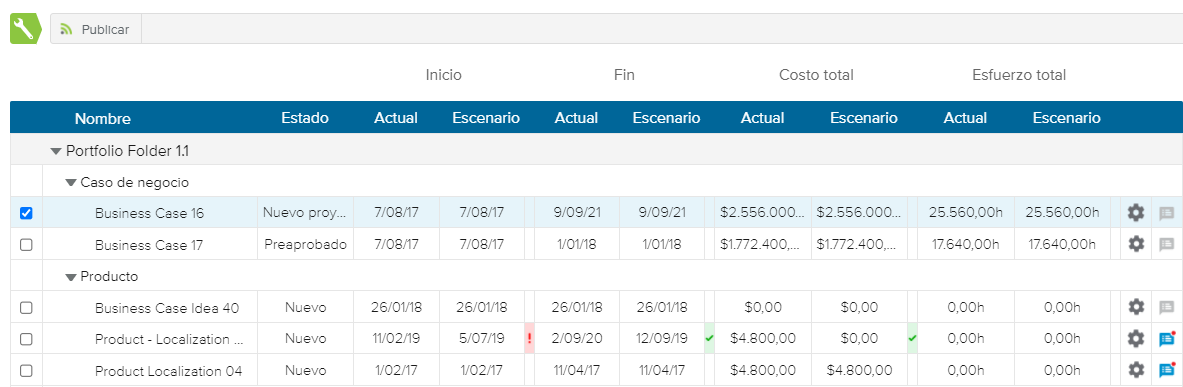Open blue comment icon for Product Localization 04
The image size is (1183, 387).
[x=1166, y=370]
